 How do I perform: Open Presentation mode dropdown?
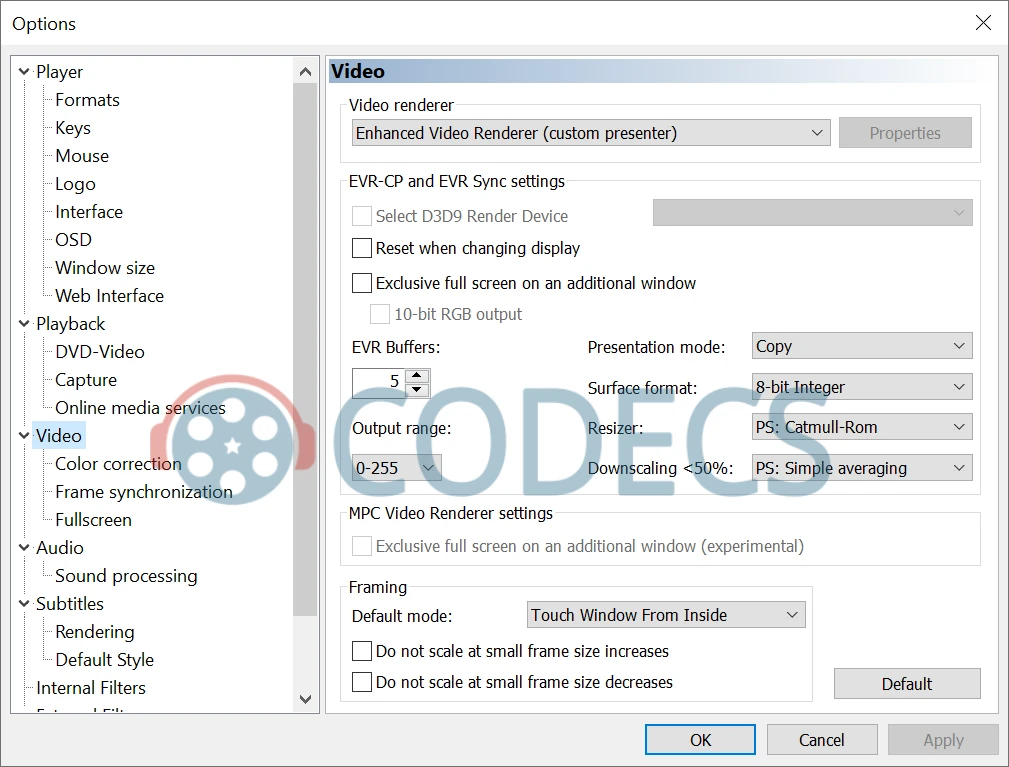tap(861, 347)
